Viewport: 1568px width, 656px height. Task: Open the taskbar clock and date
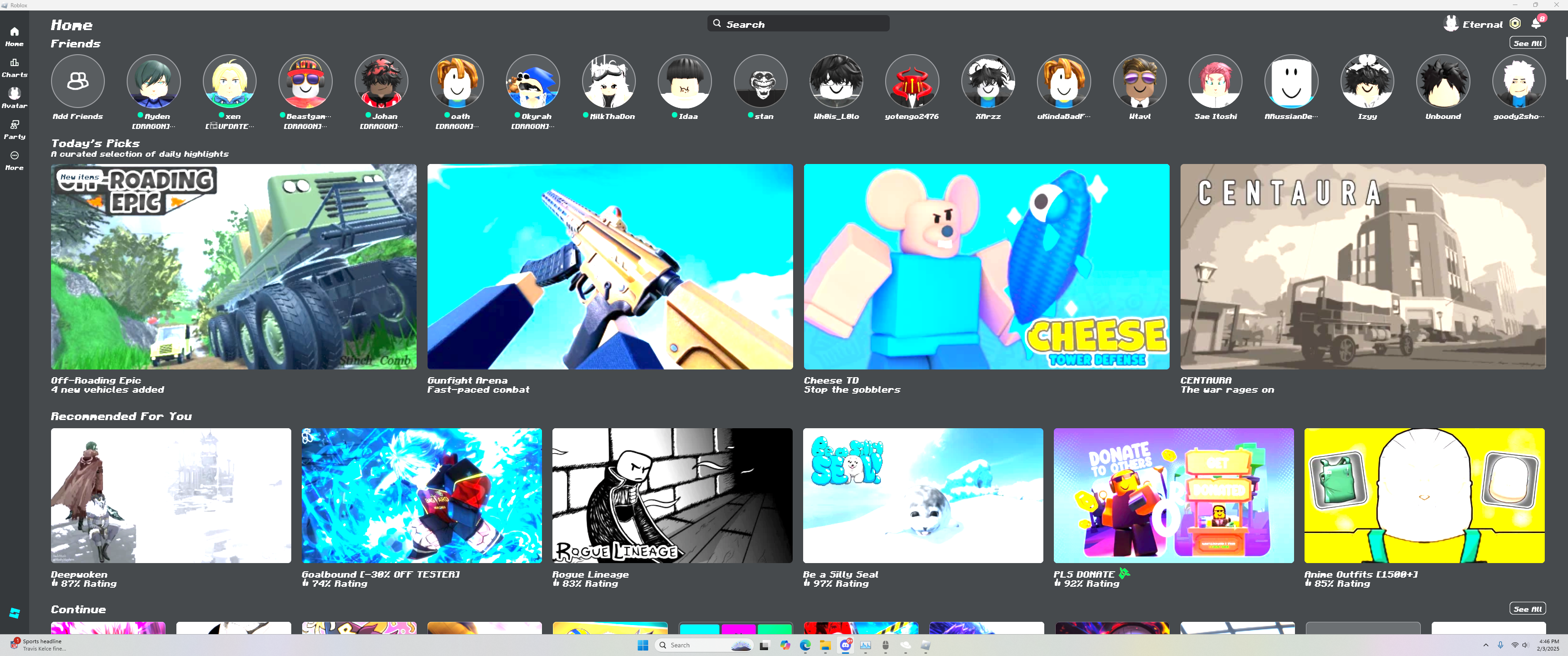pyautogui.click(x=1548, y=645)
